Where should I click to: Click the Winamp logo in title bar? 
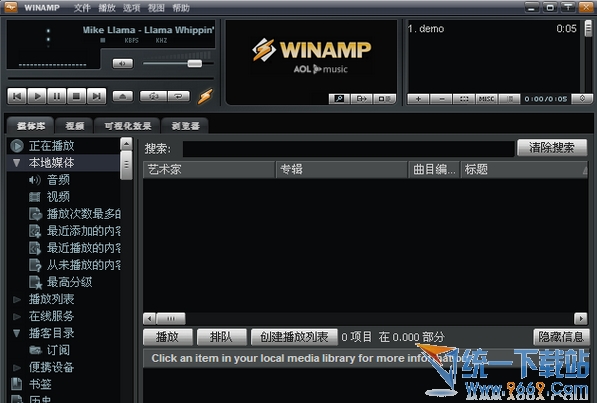(11, 7)
